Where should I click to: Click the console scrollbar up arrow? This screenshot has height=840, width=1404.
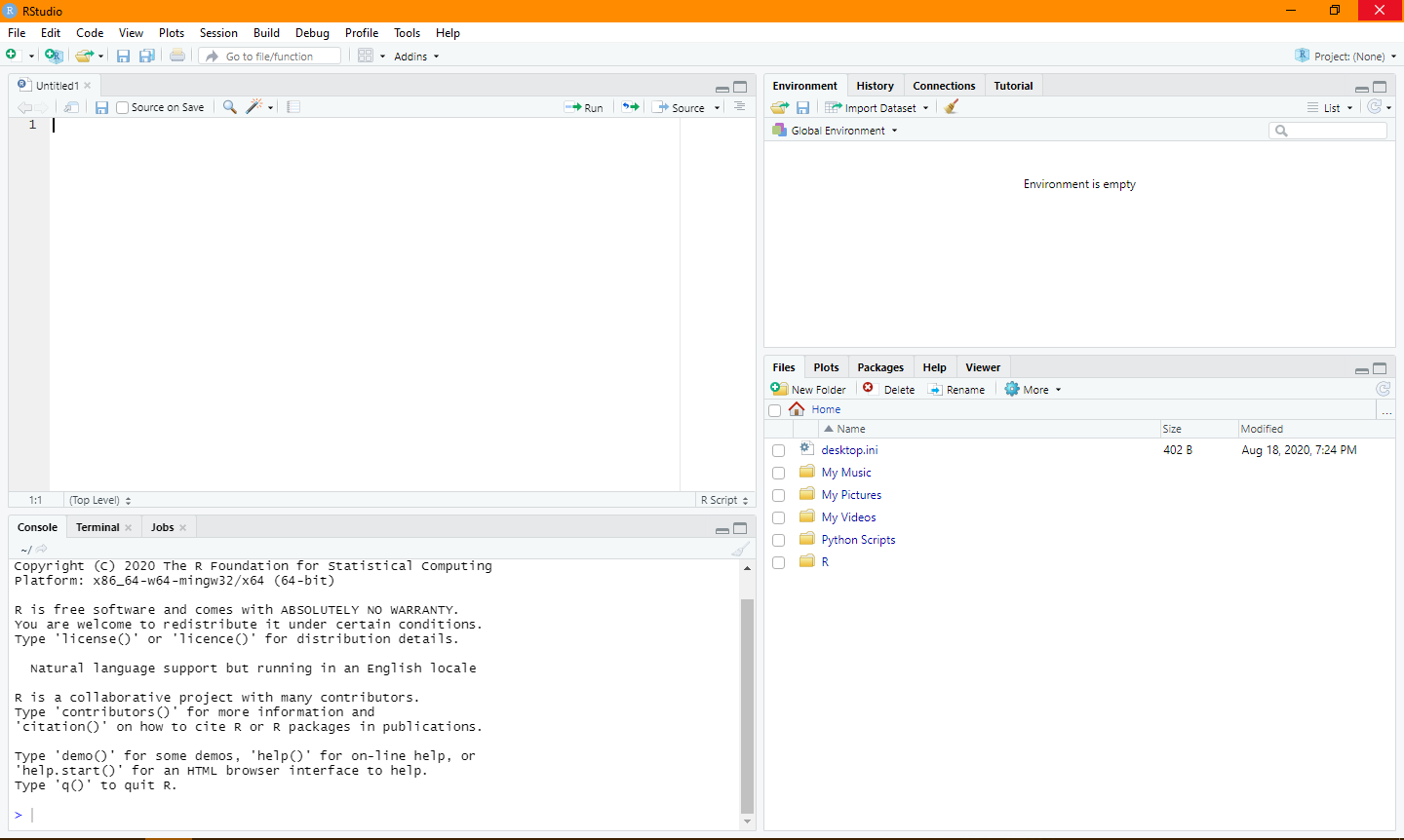[x=747, y=568]
